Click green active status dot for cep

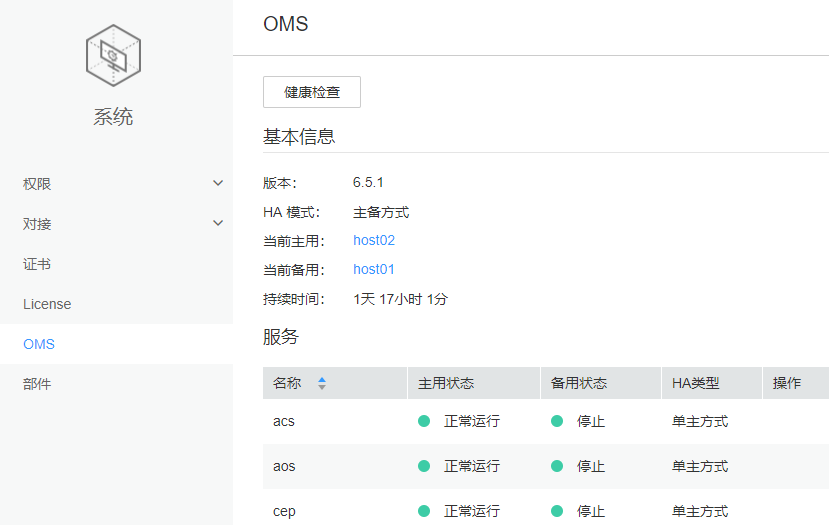pos(424,511)
